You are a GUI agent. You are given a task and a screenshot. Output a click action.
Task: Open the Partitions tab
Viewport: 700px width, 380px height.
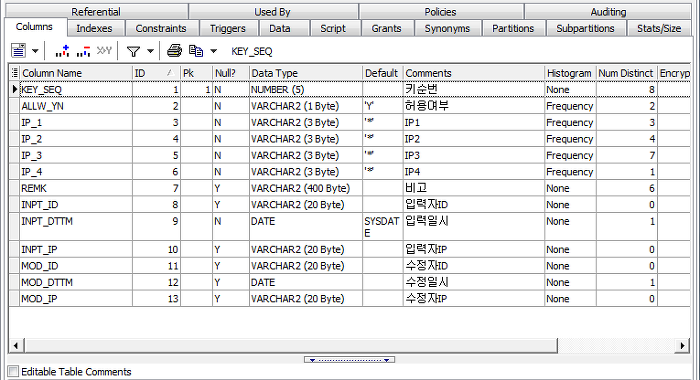coord(513,29)
